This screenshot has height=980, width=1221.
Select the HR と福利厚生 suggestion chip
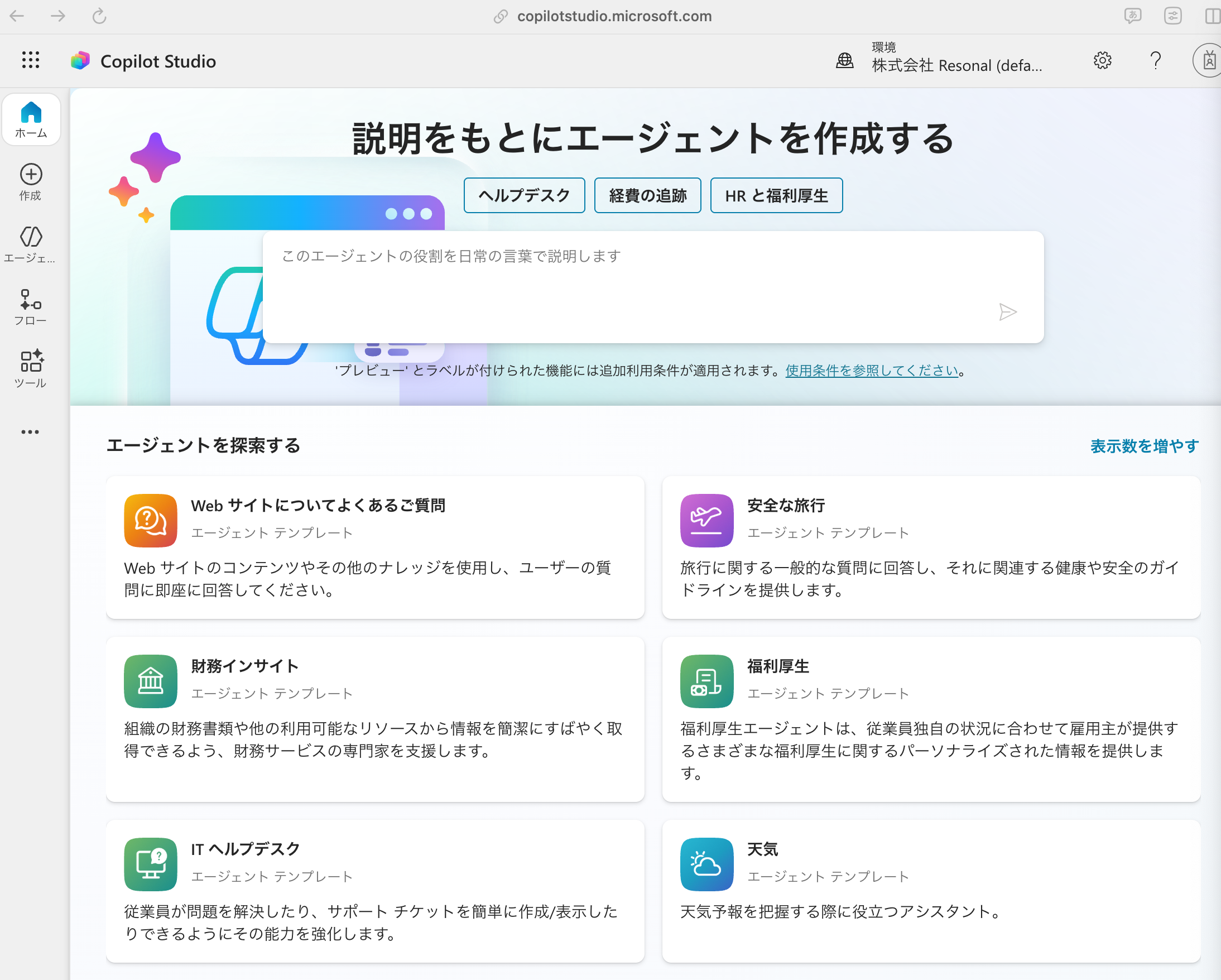[776, 195]
